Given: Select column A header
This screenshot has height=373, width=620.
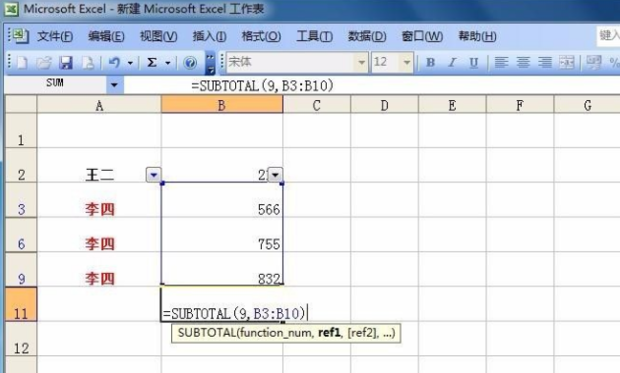Looking at the screenshot, I should pos(99,105).
